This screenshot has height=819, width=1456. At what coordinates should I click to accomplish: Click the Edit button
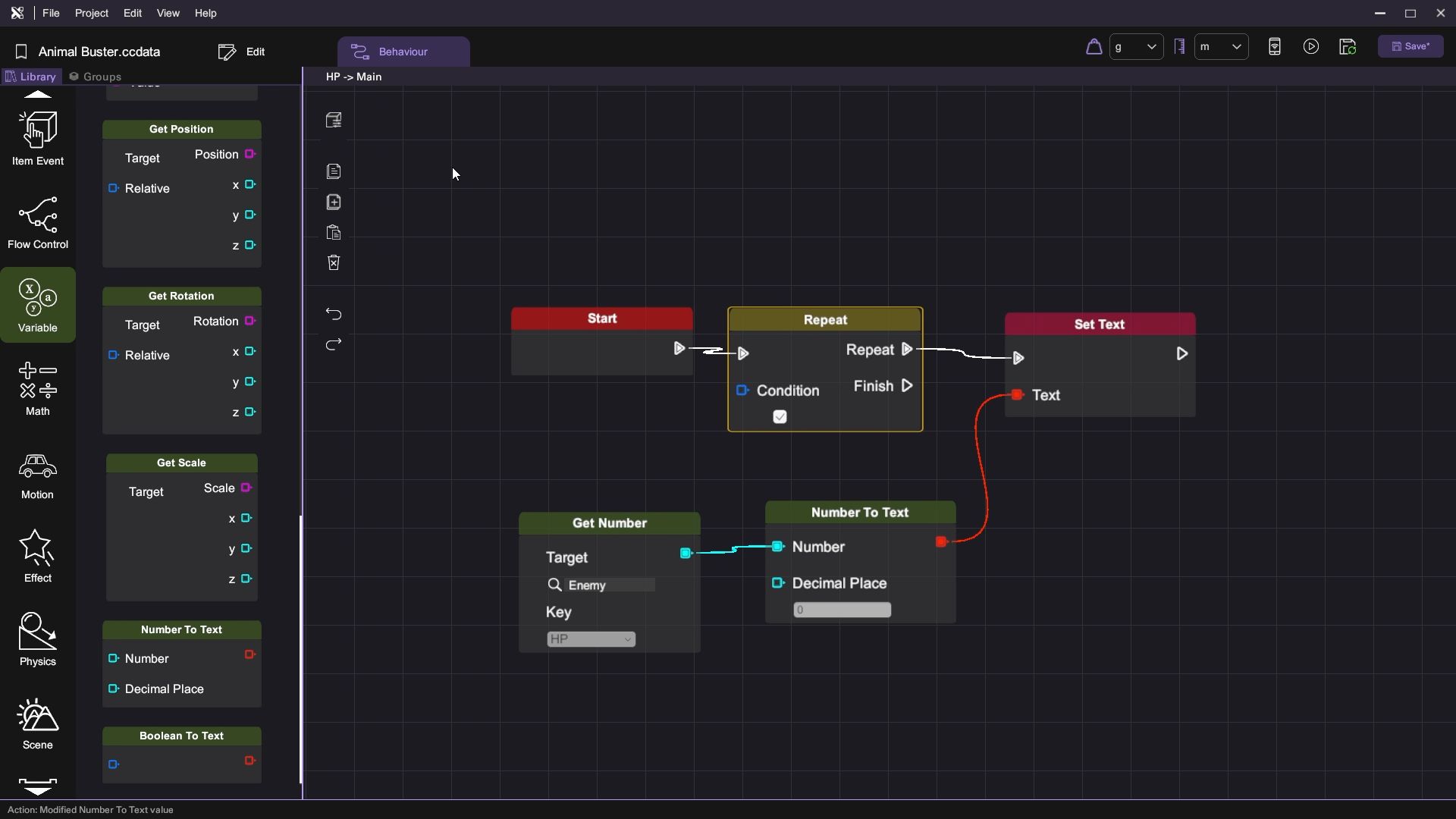[243, 52]
